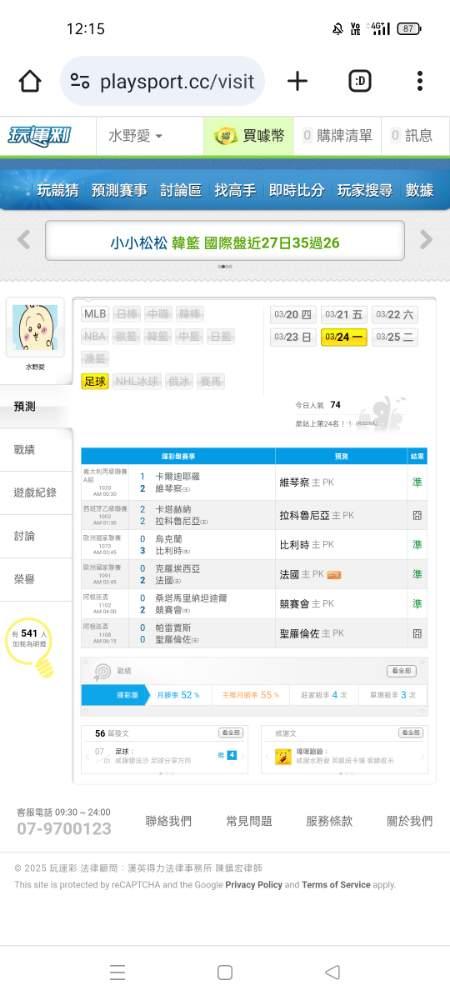Image resolution: width=450 pixels, height=1000 pixels.
Task: Open 找高手 nav menu
Action: pos(235,190)
